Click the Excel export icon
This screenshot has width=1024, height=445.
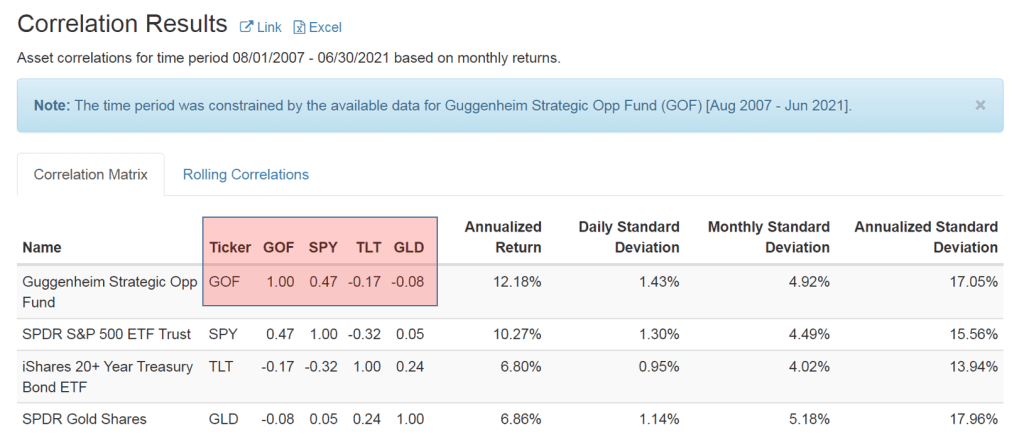point(299,27)
